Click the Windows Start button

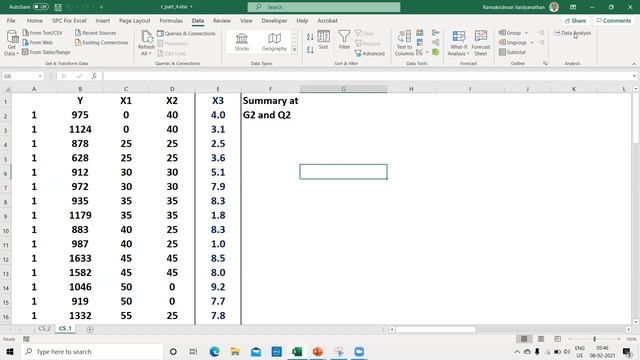coord(10,351)
